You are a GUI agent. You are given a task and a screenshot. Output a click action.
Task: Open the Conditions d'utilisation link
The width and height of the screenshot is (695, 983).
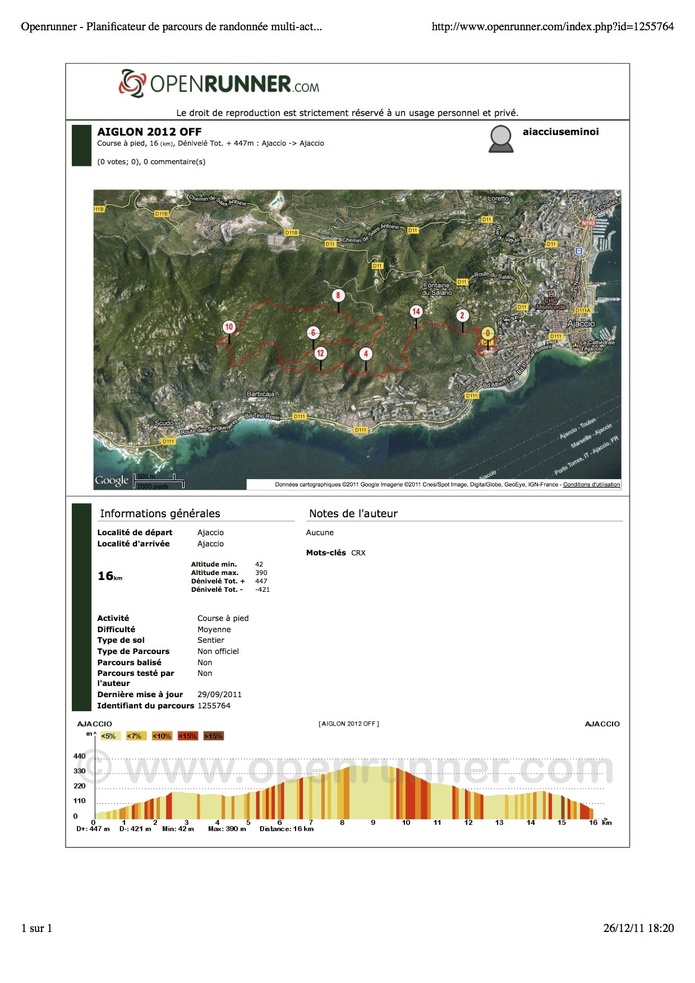(x=591, y=485)
